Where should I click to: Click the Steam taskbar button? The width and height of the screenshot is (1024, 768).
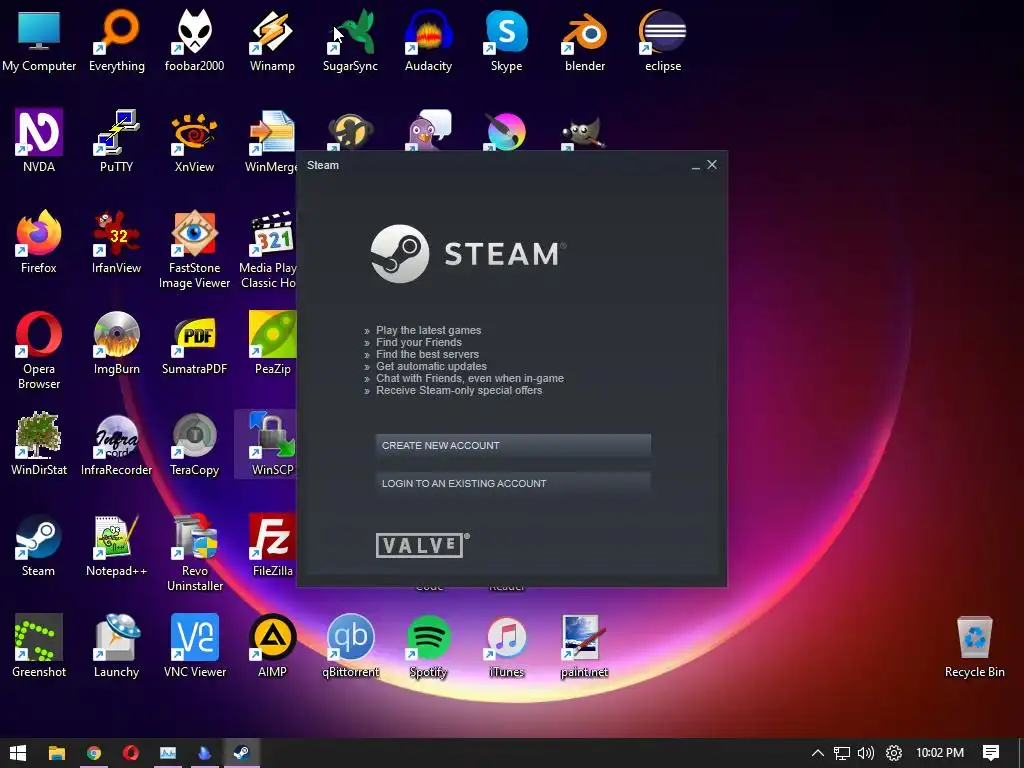[241, 753]
